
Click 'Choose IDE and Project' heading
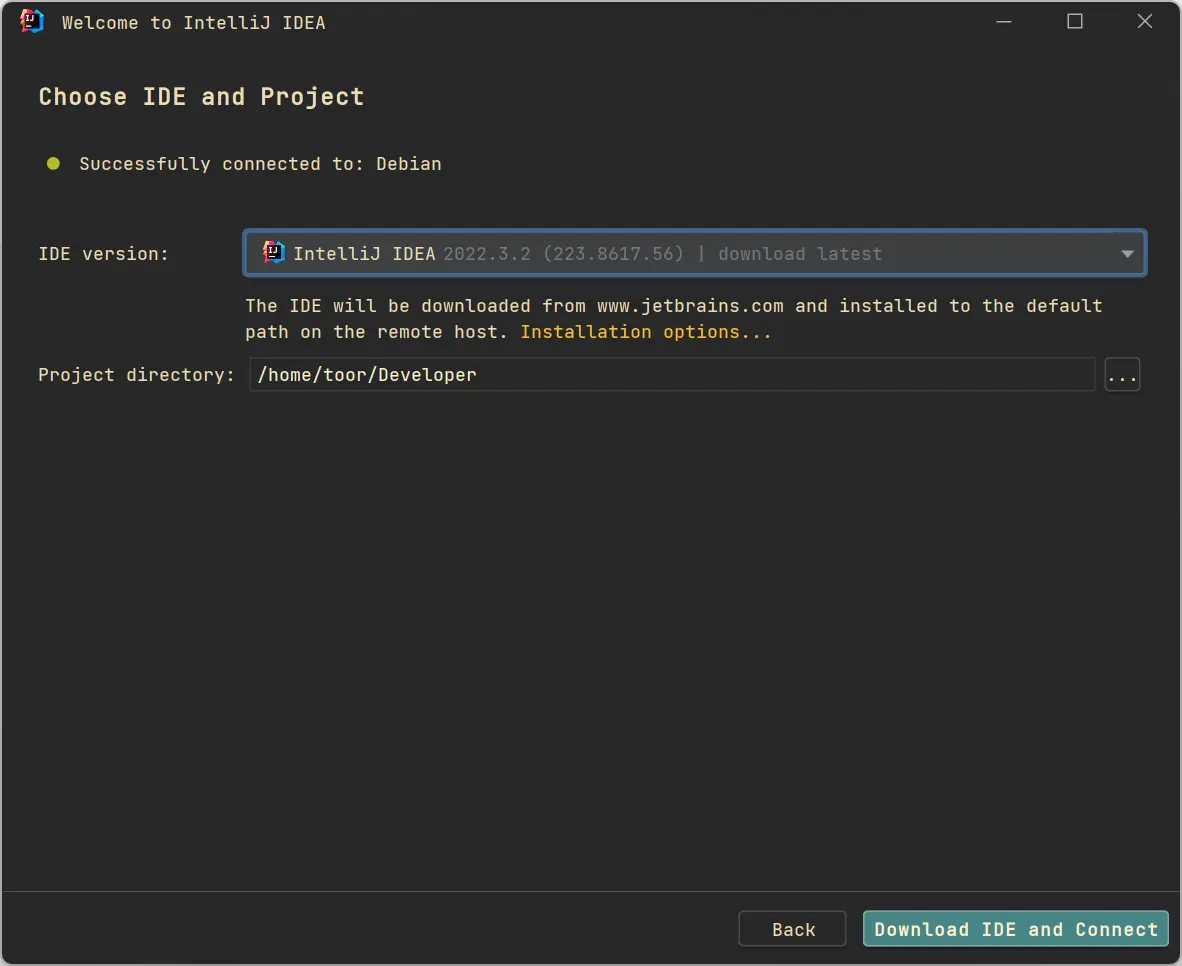[201, 97]
